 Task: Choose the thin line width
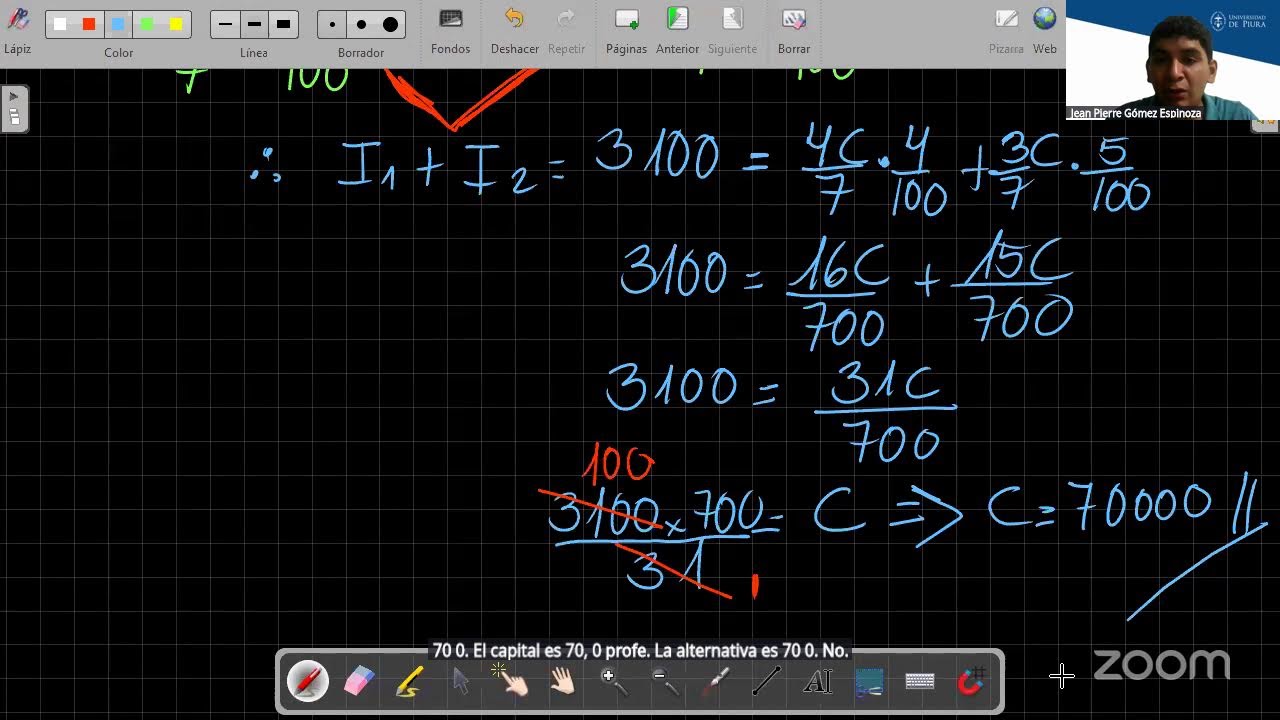(x=225, y=24)
